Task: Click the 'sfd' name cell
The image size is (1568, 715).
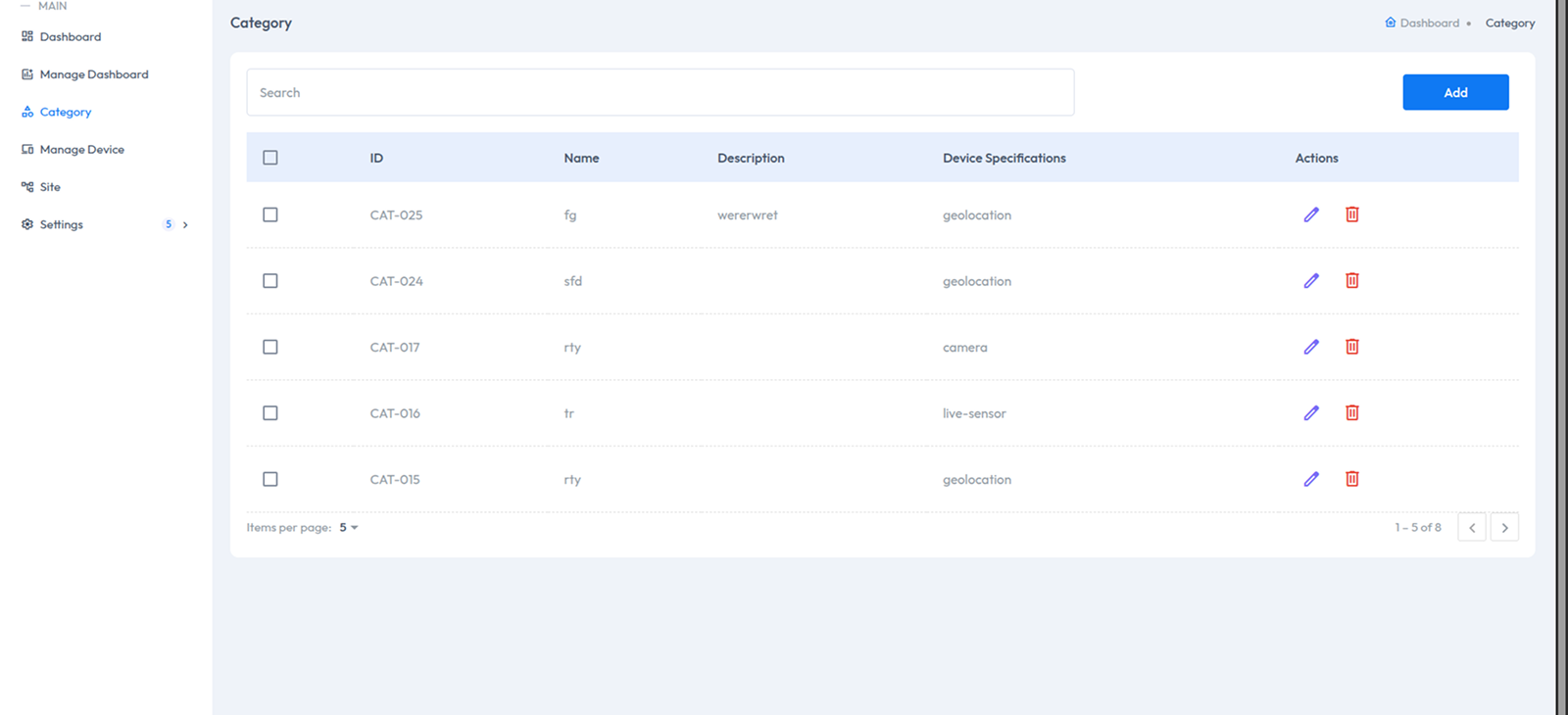Action: [573, 281]
